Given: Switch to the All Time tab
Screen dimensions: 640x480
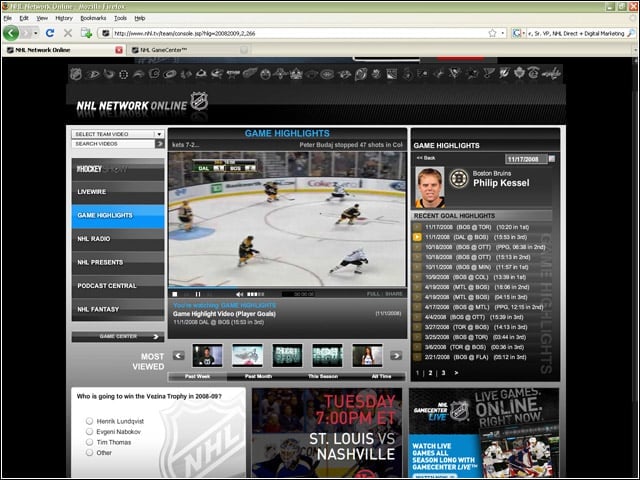Looking at the screenshot, I should [x=381, y=376].
